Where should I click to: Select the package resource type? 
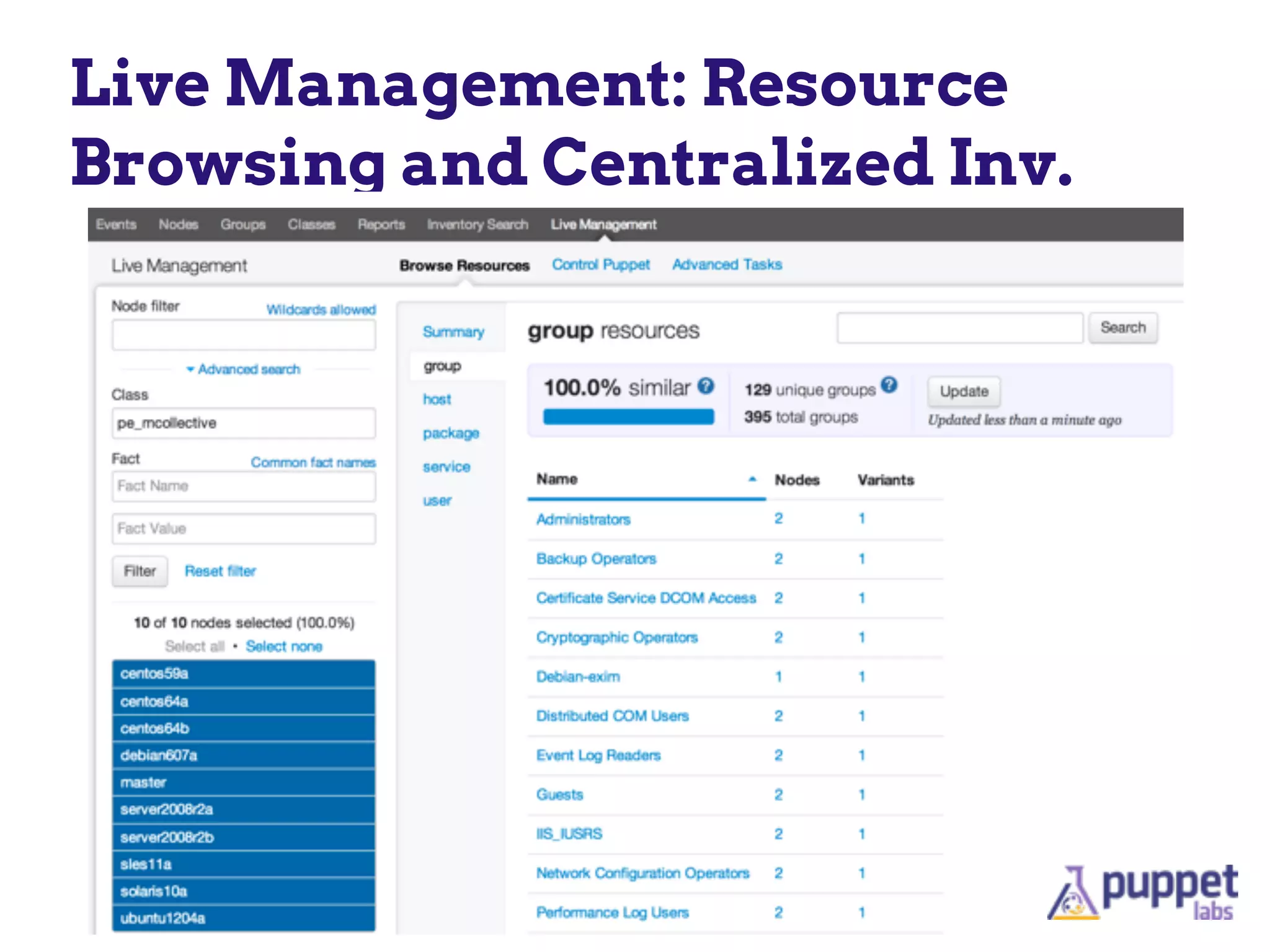tap(451, 433)
